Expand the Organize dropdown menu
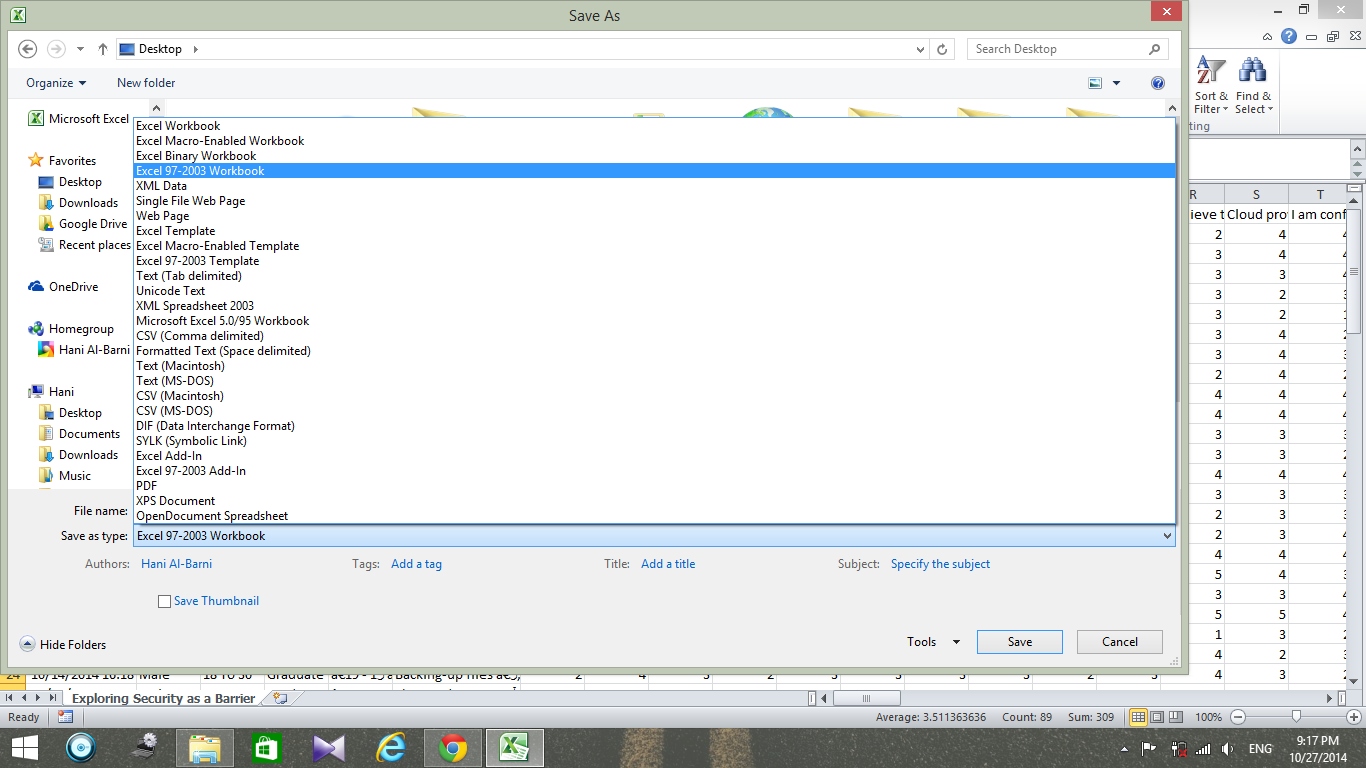The height and width of the screenshot is (768, 1366). point(56,83)
